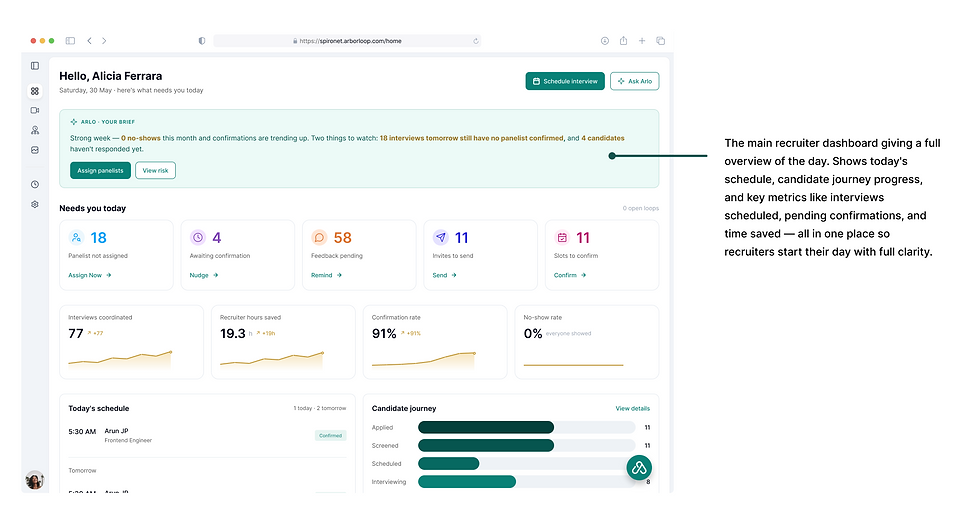Screen dimensions: 980x512
Task: Click the Interviews coordinated chart card
Action: [131, 342]
